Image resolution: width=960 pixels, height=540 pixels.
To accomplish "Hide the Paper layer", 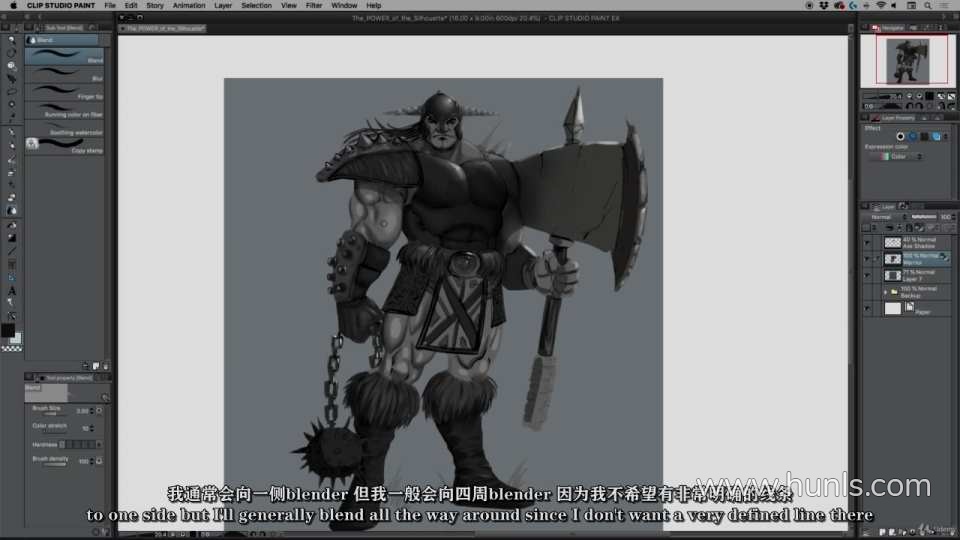I will (867, 309).
